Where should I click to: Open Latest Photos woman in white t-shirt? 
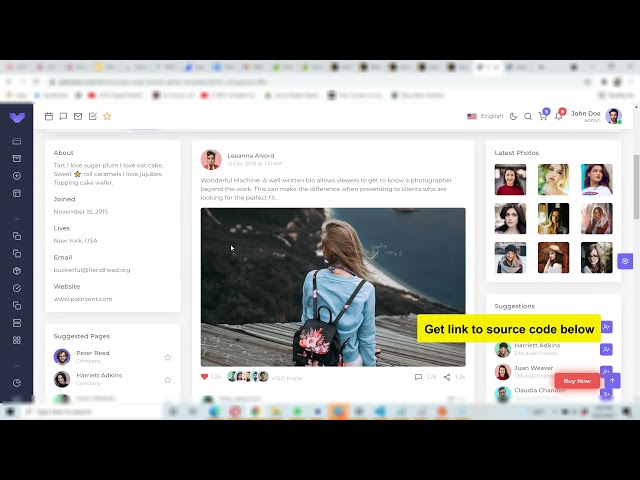pos(597,180)
